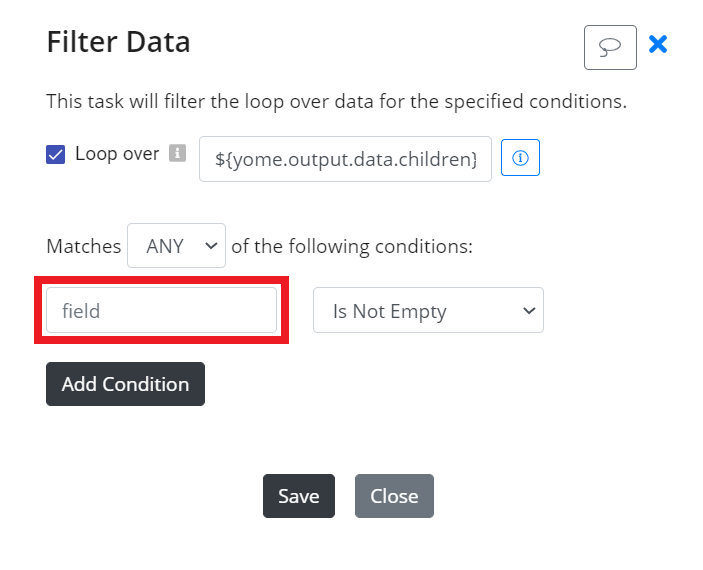This screenshot has height=570, width=703.
Task: Click the 'Matches' label
Action: 84,246
